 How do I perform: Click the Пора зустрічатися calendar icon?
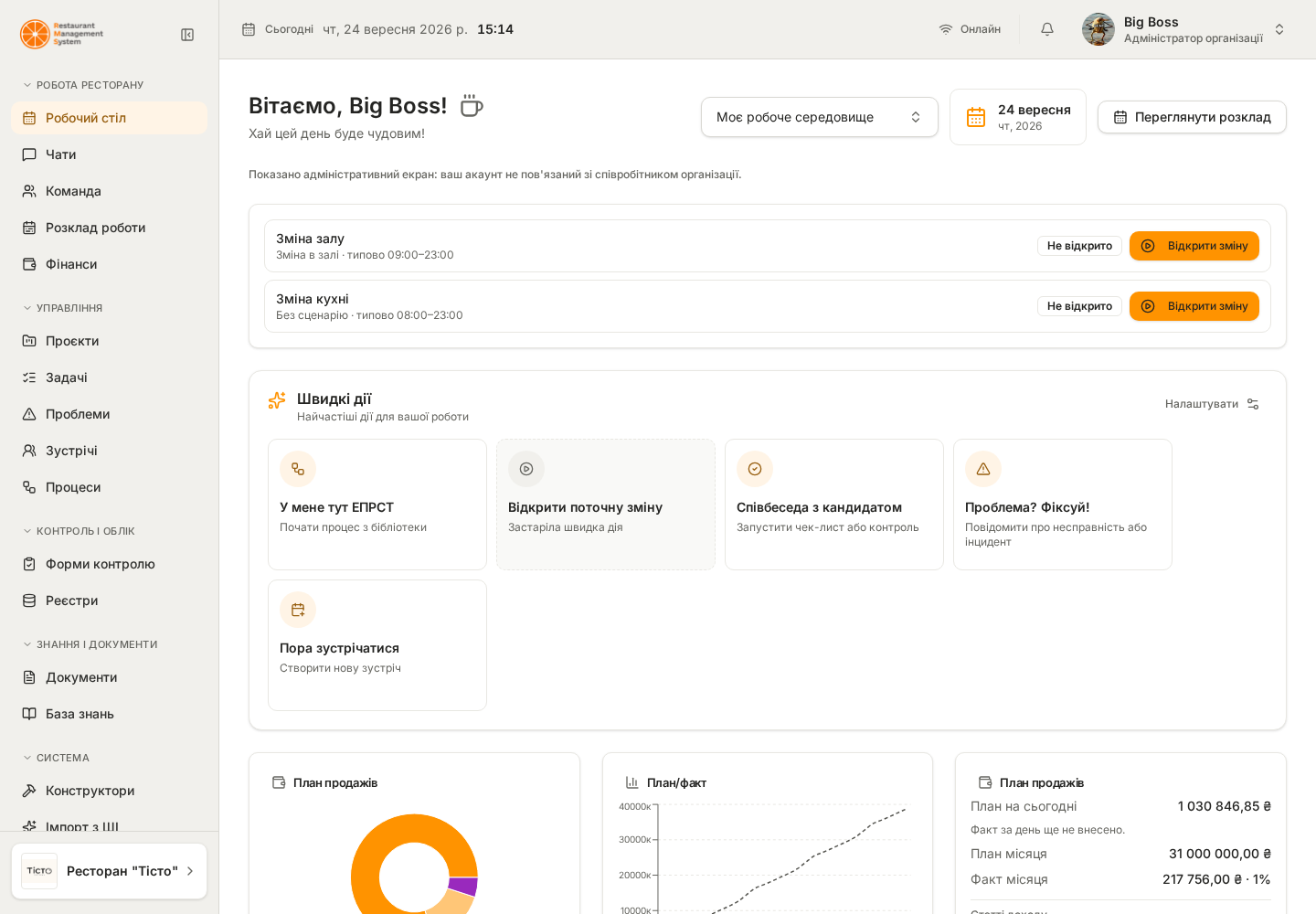pyautogui.click(x=298, y=610)
